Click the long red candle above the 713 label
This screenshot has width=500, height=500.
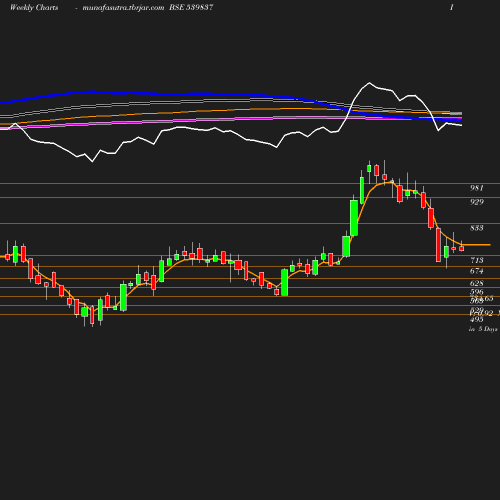click(x=438, y=245)
